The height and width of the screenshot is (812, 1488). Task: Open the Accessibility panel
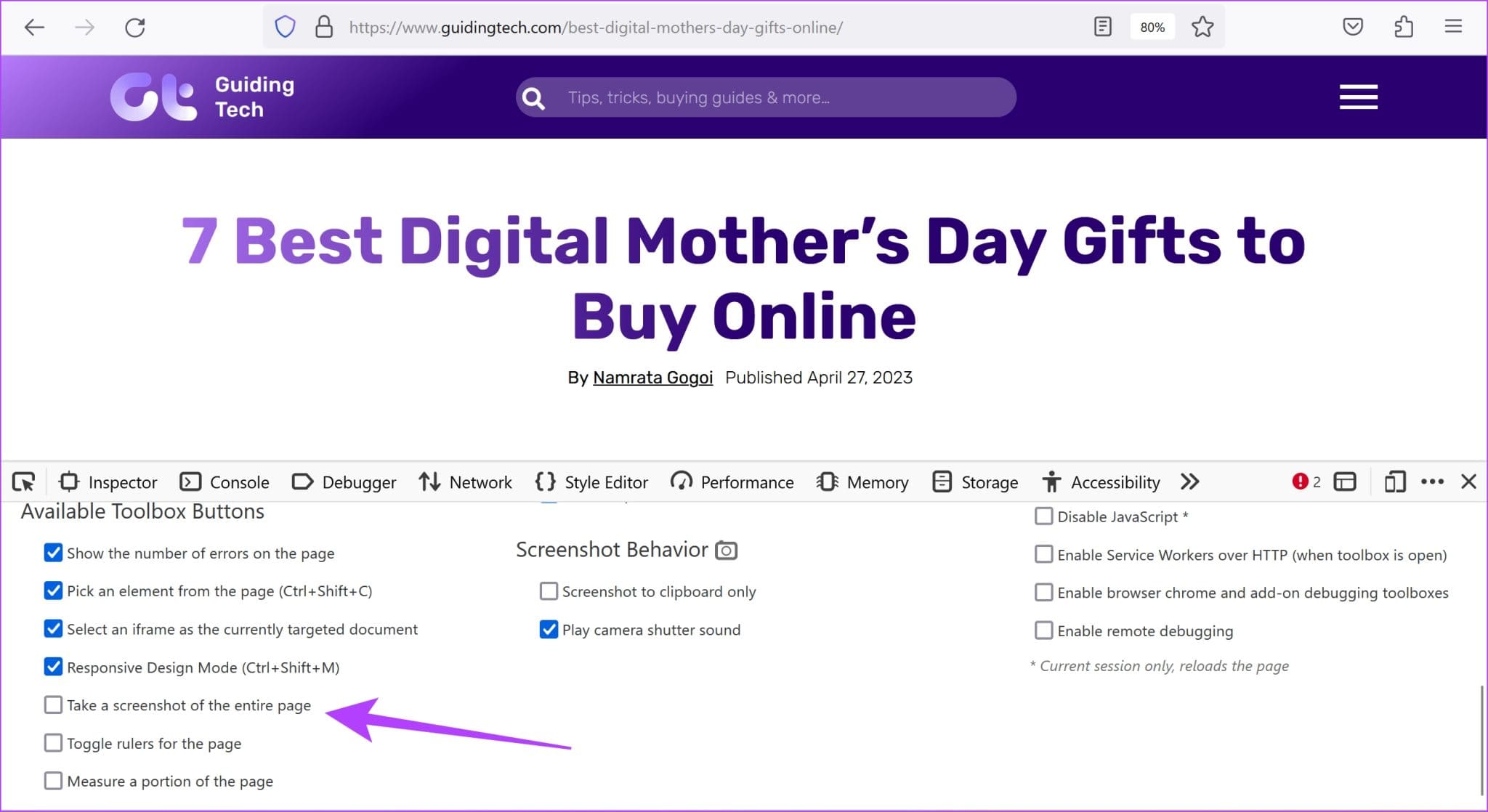[x=1101, y=482]
